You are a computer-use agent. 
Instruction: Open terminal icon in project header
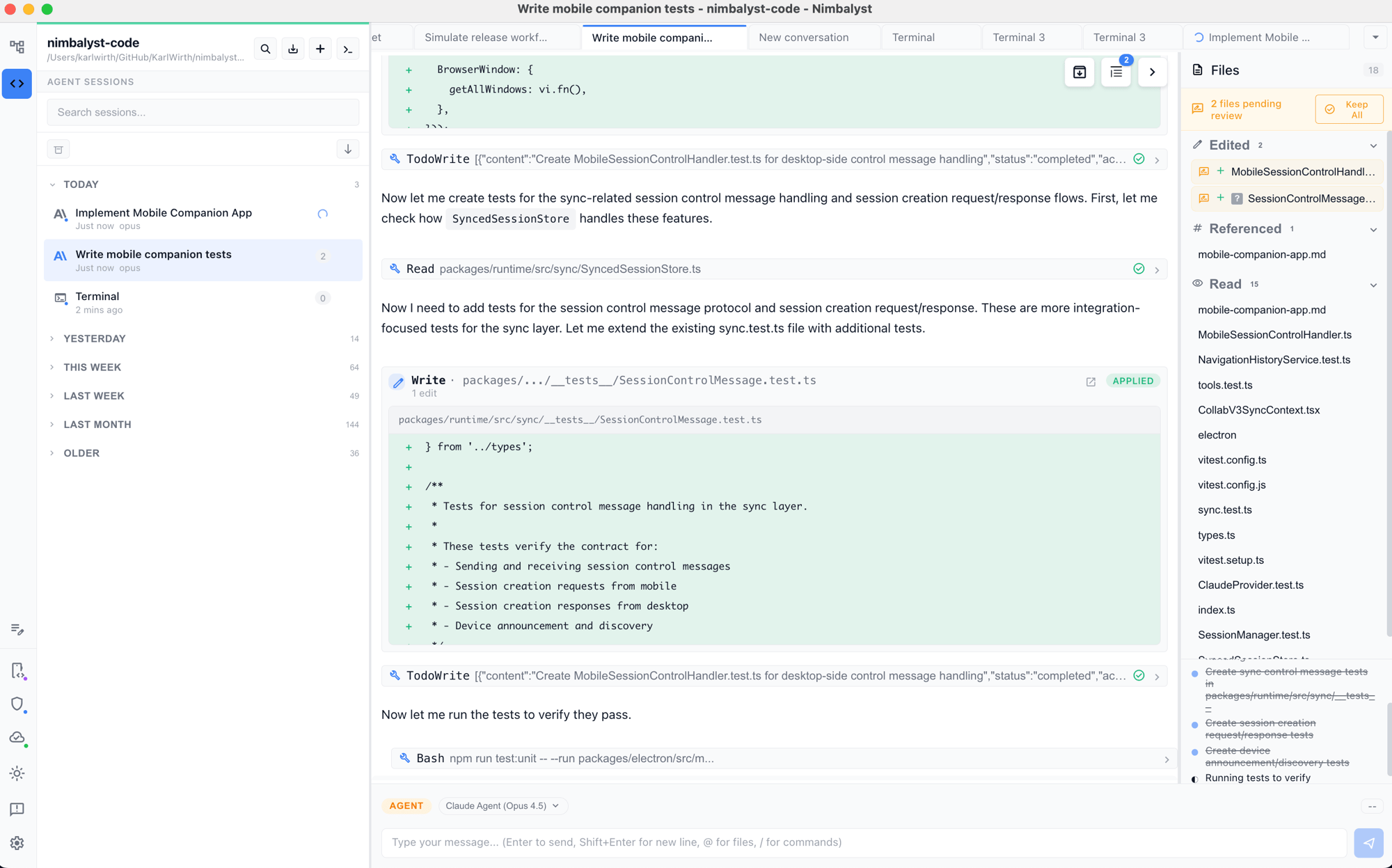pyautogui.click(x=348, y=49)
